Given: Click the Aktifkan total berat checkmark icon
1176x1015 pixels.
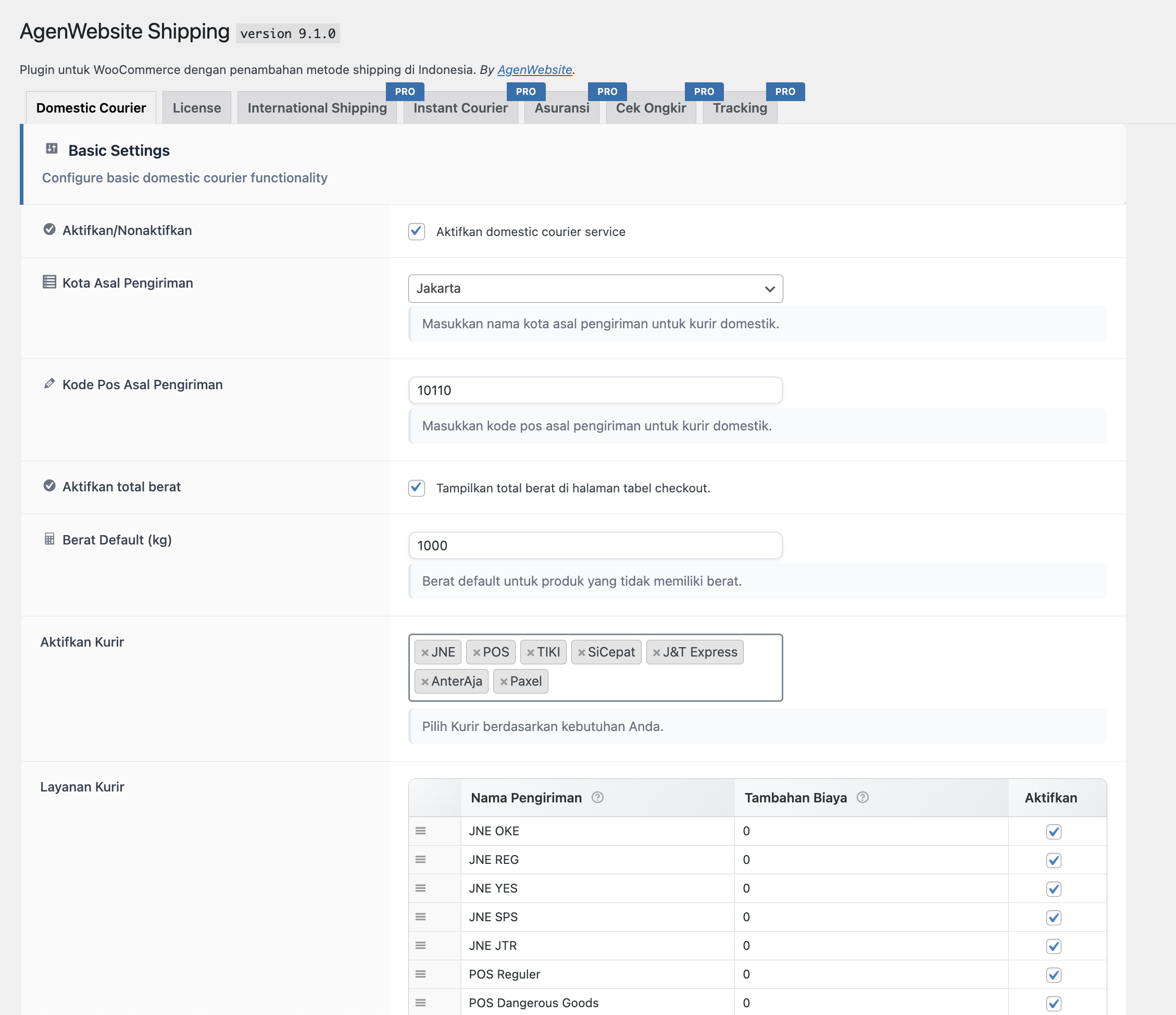Looking at the screenshot, I should tap(49, 486).
